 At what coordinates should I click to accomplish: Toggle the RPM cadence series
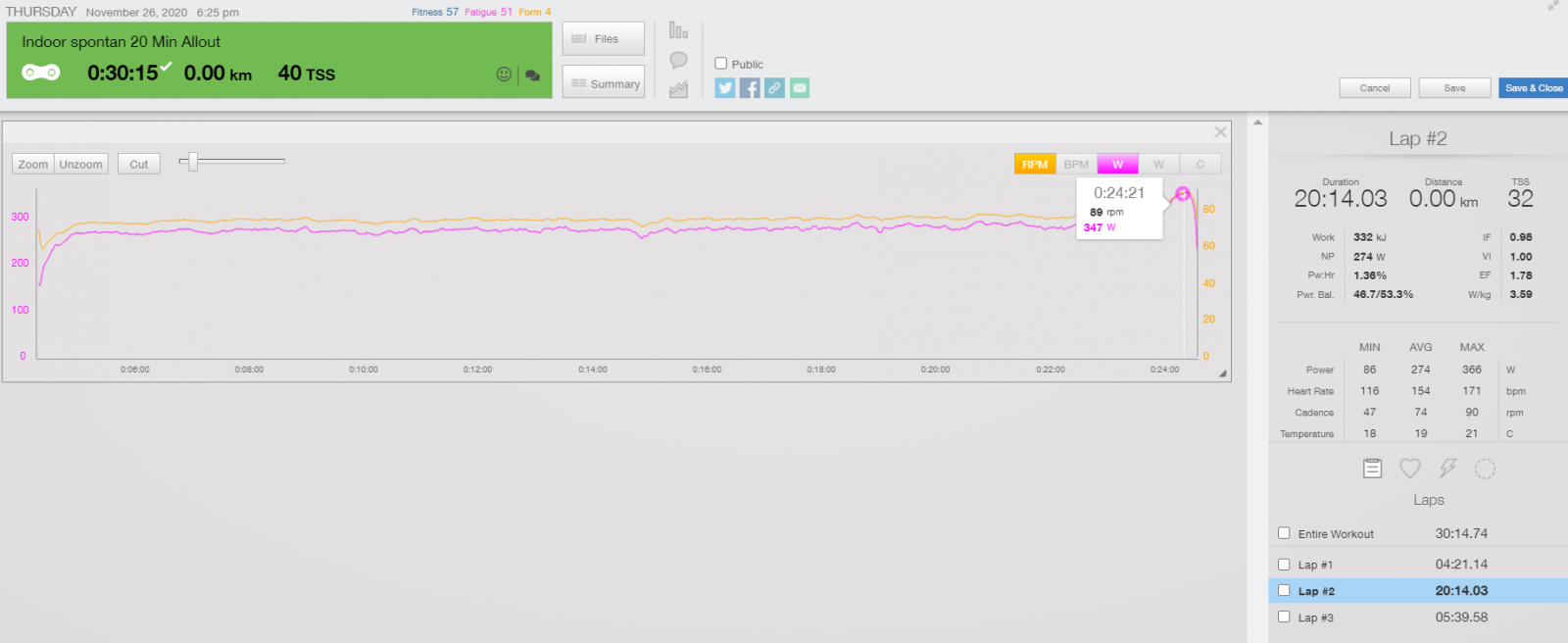[1035, 165]
